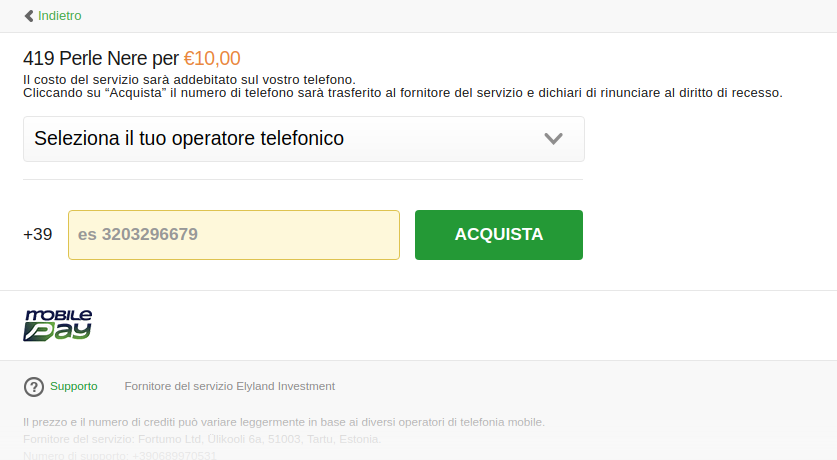The image size is (837, 460).
Task: Click 'Fornitore del servizio Elyland Investment' text
Action: pos(229,386)
